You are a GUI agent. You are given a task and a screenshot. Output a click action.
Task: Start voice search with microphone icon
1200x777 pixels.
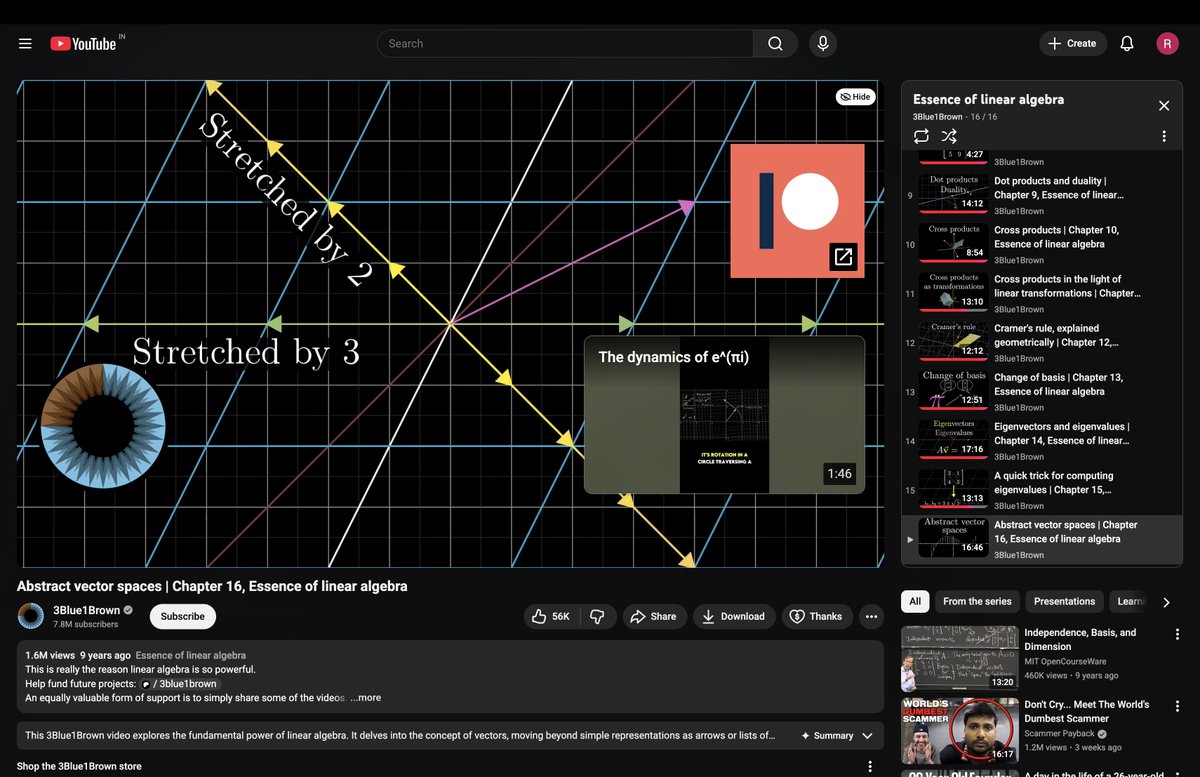click(823, 44)
